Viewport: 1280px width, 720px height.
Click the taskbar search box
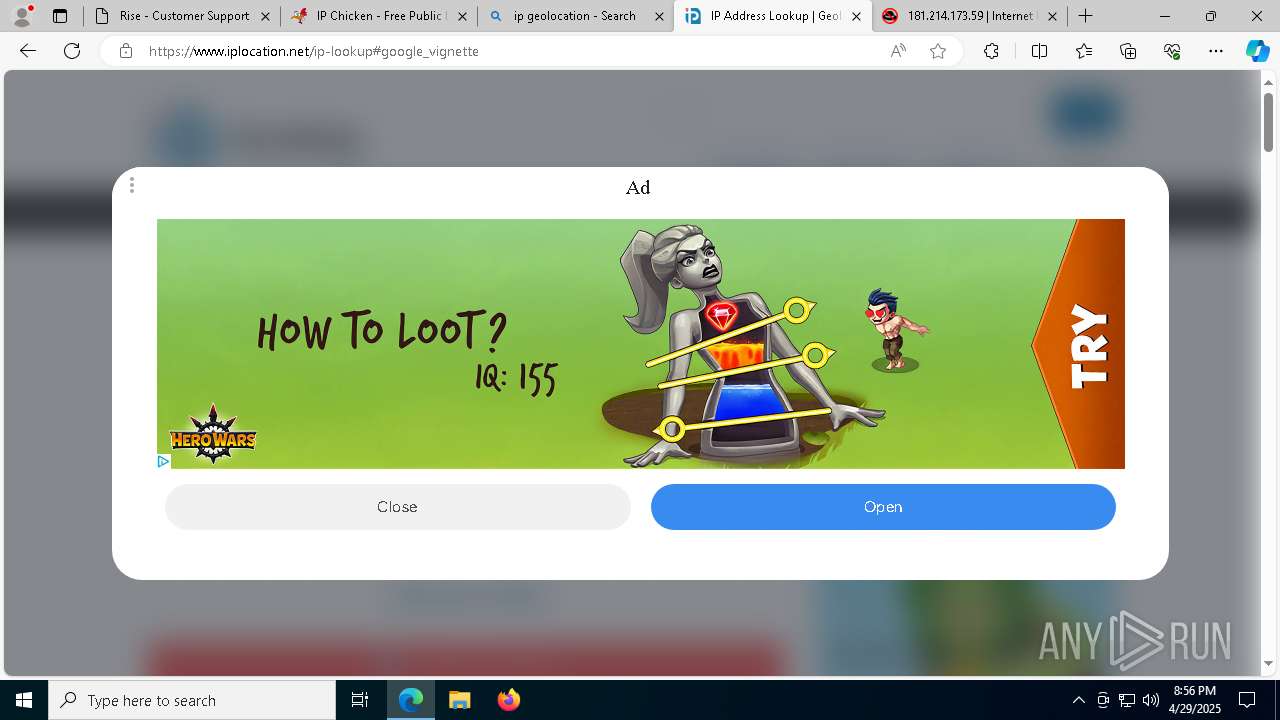point(192,700)
